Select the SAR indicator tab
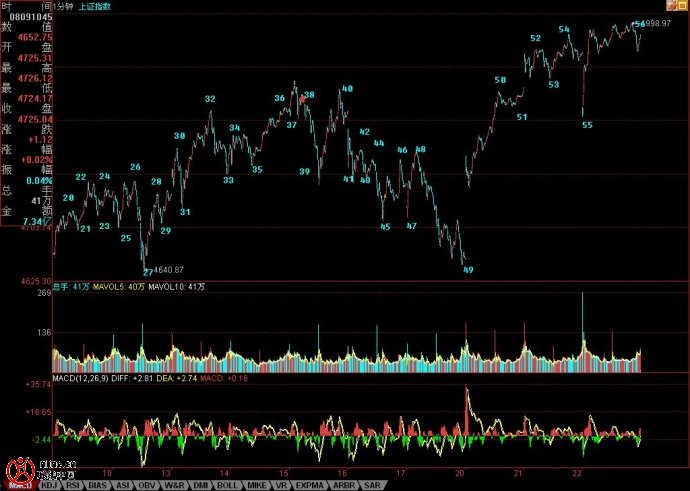The image size is (690, 491). tap(372, 484)
